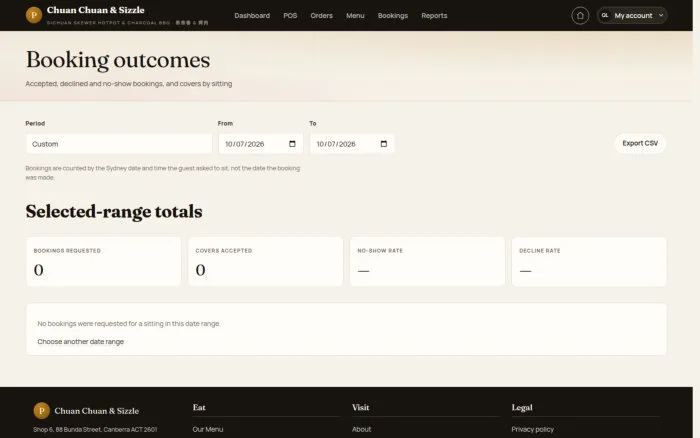Open Privacy policy in footer
The image size is (700, 438).
tap(533, 429)
